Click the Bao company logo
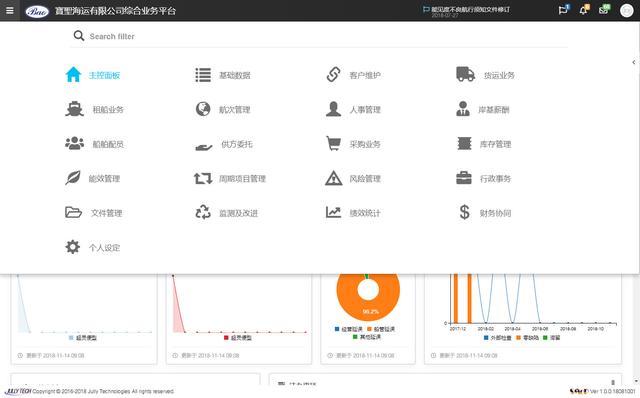Image resolution: width=640 pixels, height=398 pixels. [37, 11]
